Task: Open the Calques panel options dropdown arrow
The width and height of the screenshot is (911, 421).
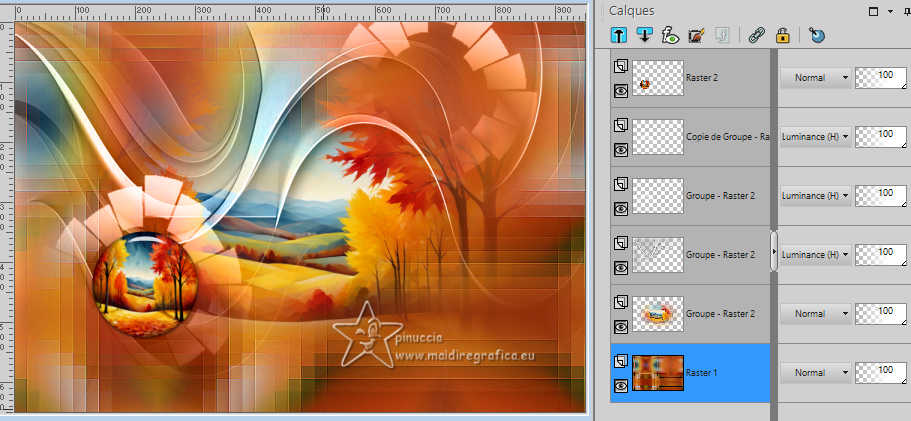Action: 890,11
